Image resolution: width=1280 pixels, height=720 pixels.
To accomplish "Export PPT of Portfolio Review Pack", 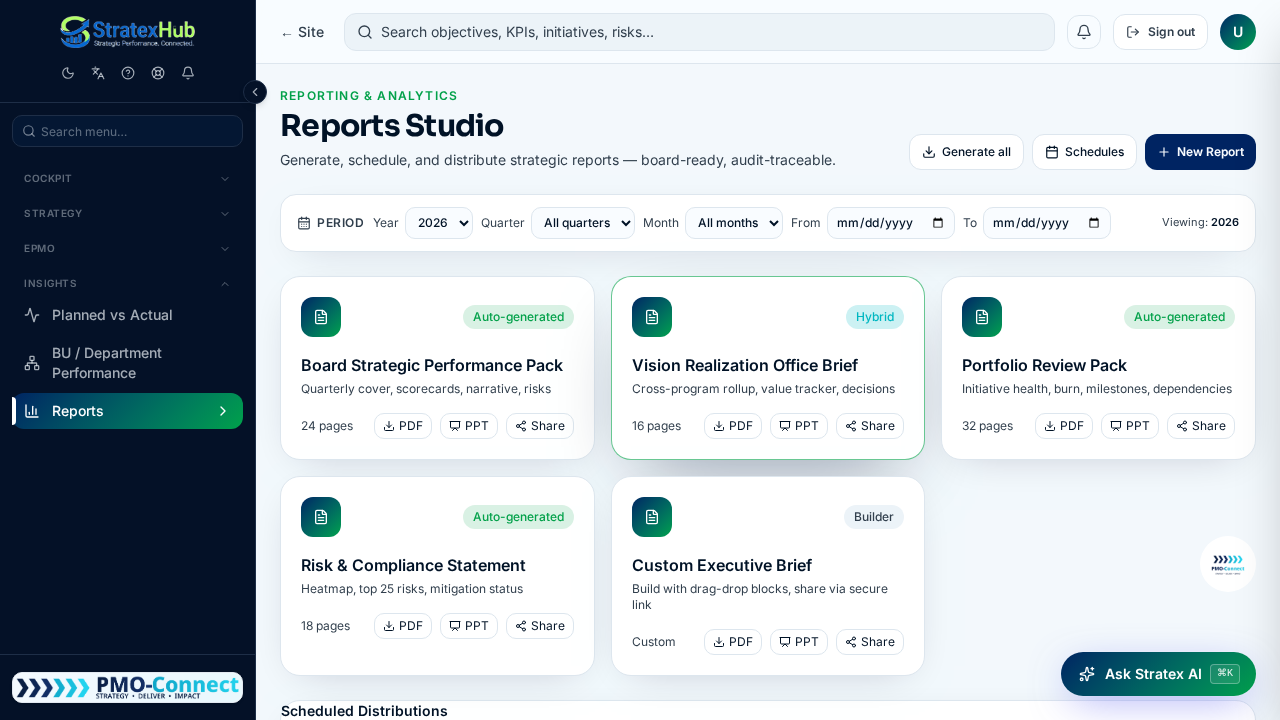I will click(1130, 426).
